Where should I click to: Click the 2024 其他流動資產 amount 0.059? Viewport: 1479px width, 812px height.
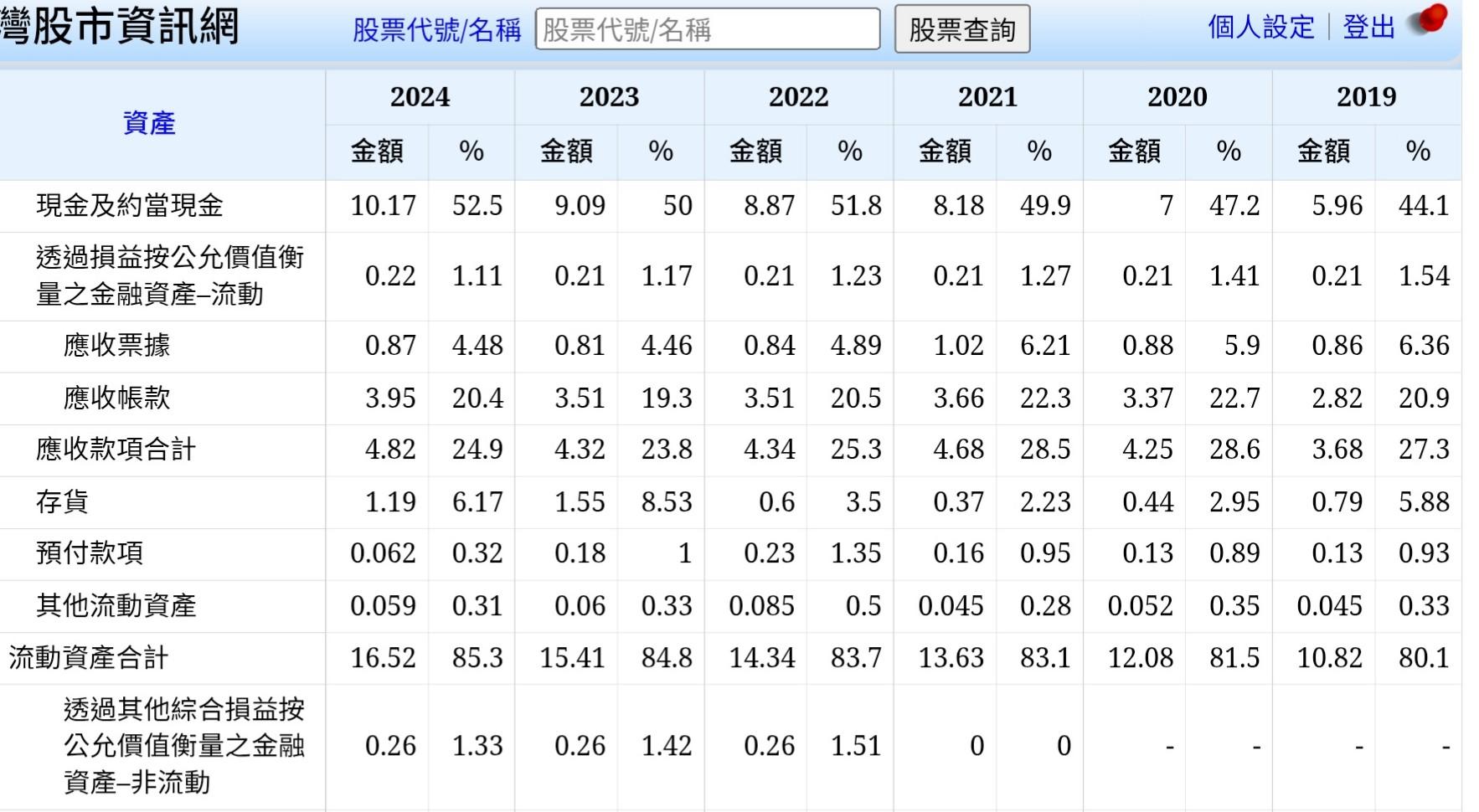point(383,605)
